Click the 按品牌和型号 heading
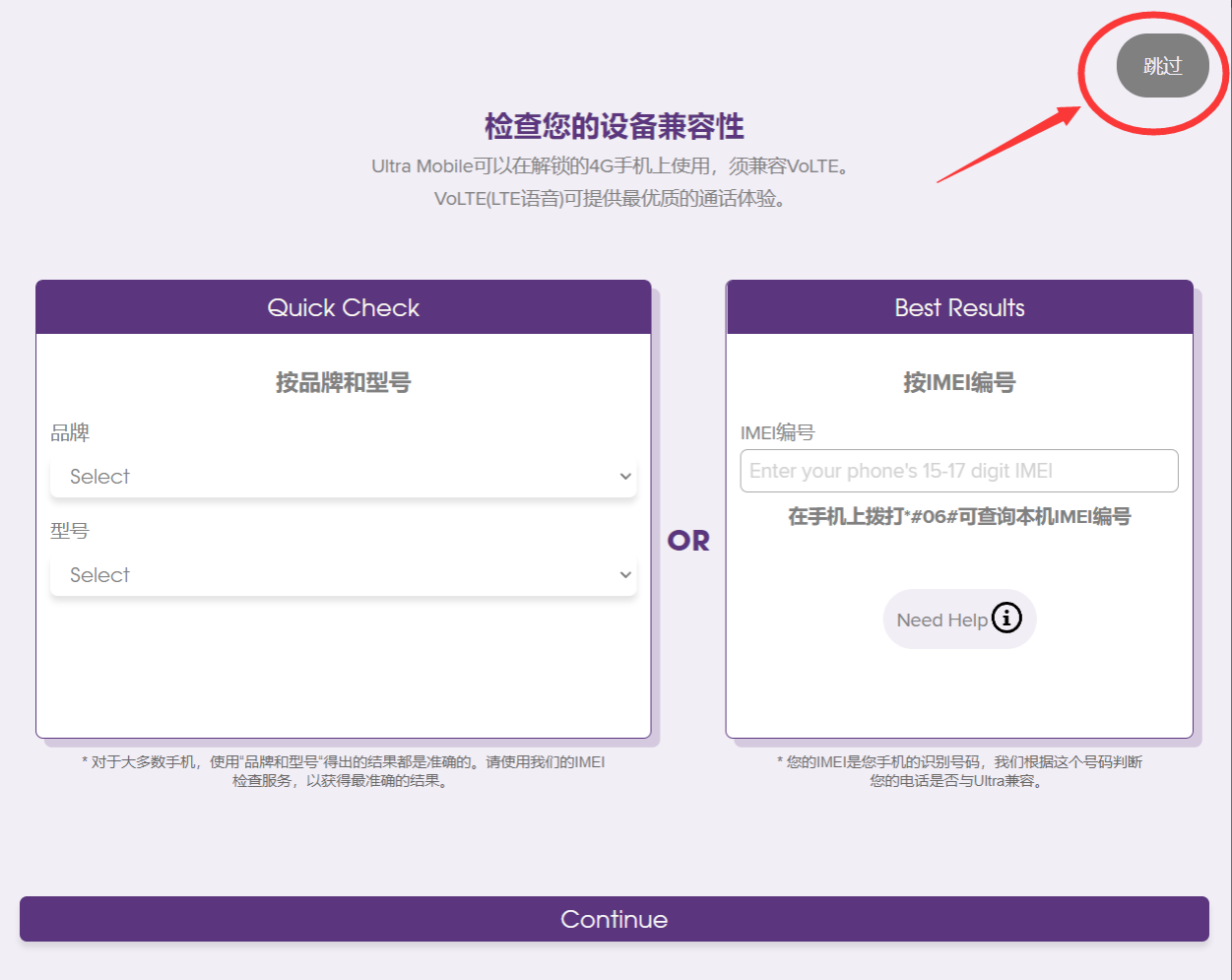Image resolution: width=1232 pixels, height=980 pixels. point(343,383)
